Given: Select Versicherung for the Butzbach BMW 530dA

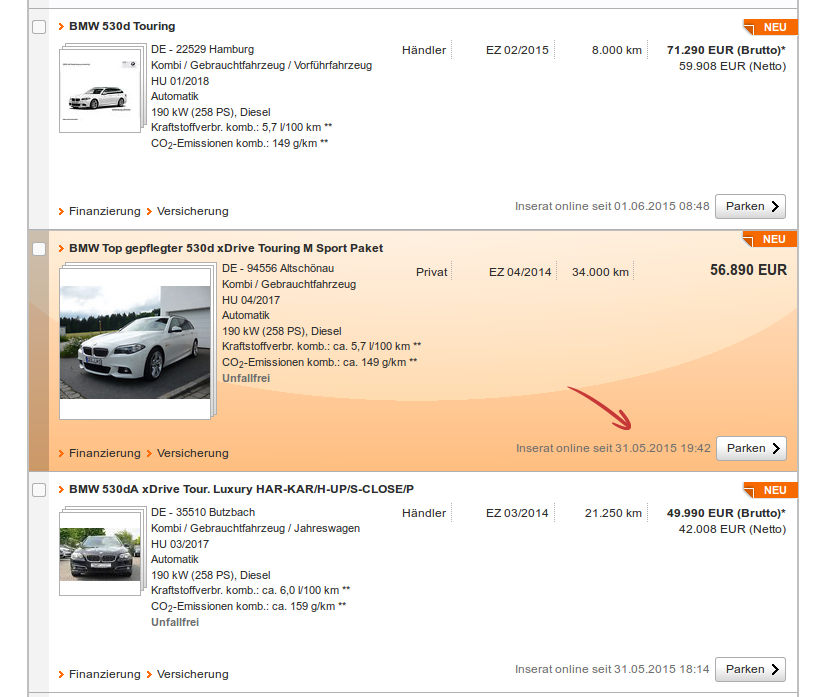Looking at the screenshot, I should click(x=192, y=674).
